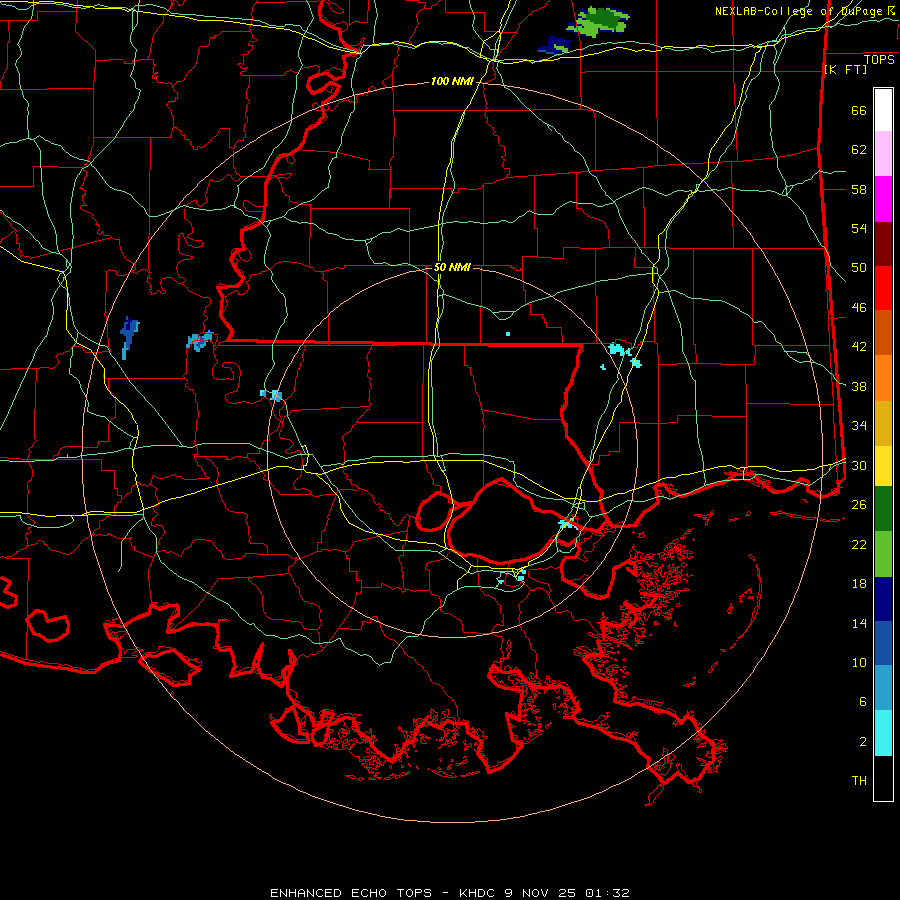Click the cyan echo at the lake's east edge
The height and width of the screenshot is (900, 900).
click(x=567, y=523)
